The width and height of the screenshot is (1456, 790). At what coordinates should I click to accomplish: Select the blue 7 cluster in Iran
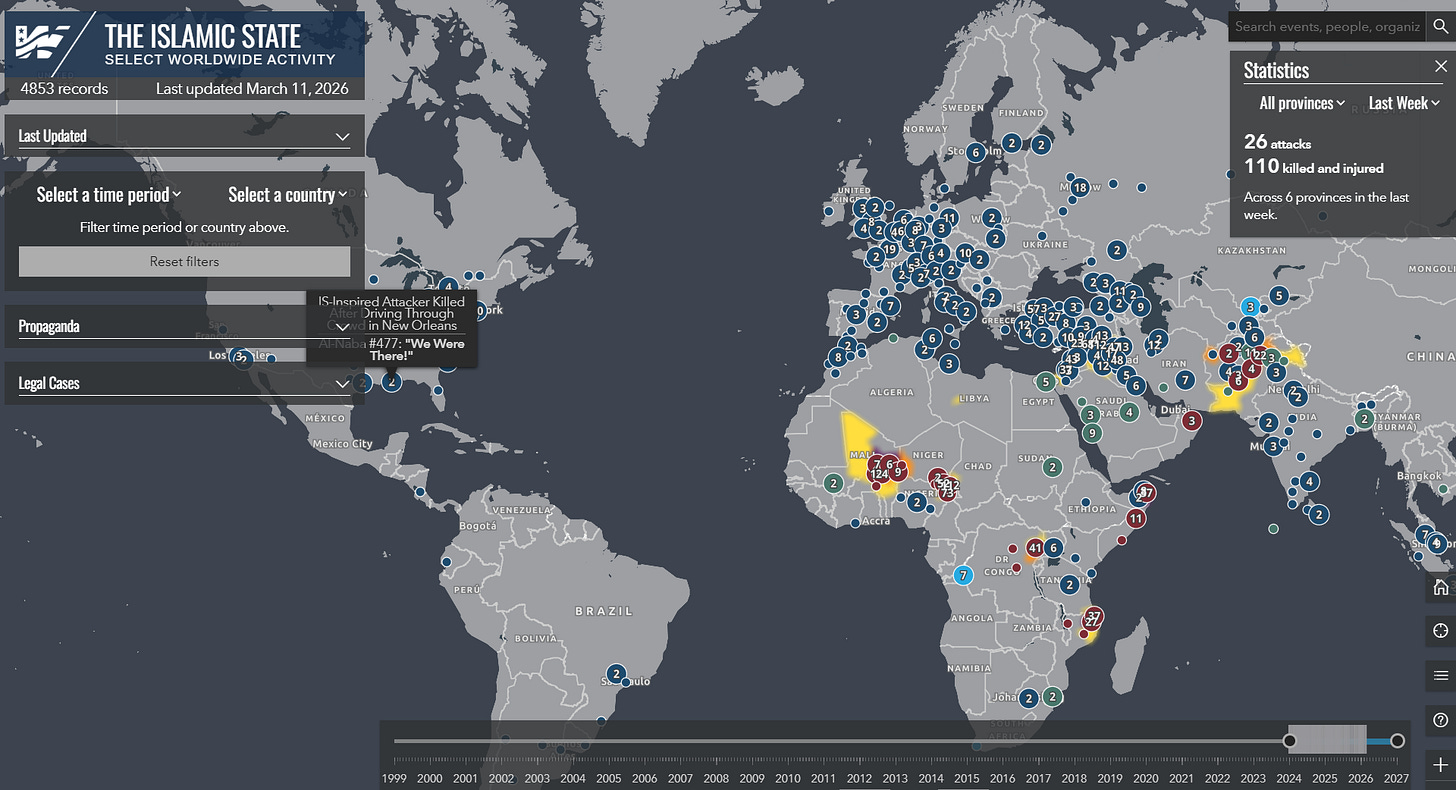pos(1185,380)
